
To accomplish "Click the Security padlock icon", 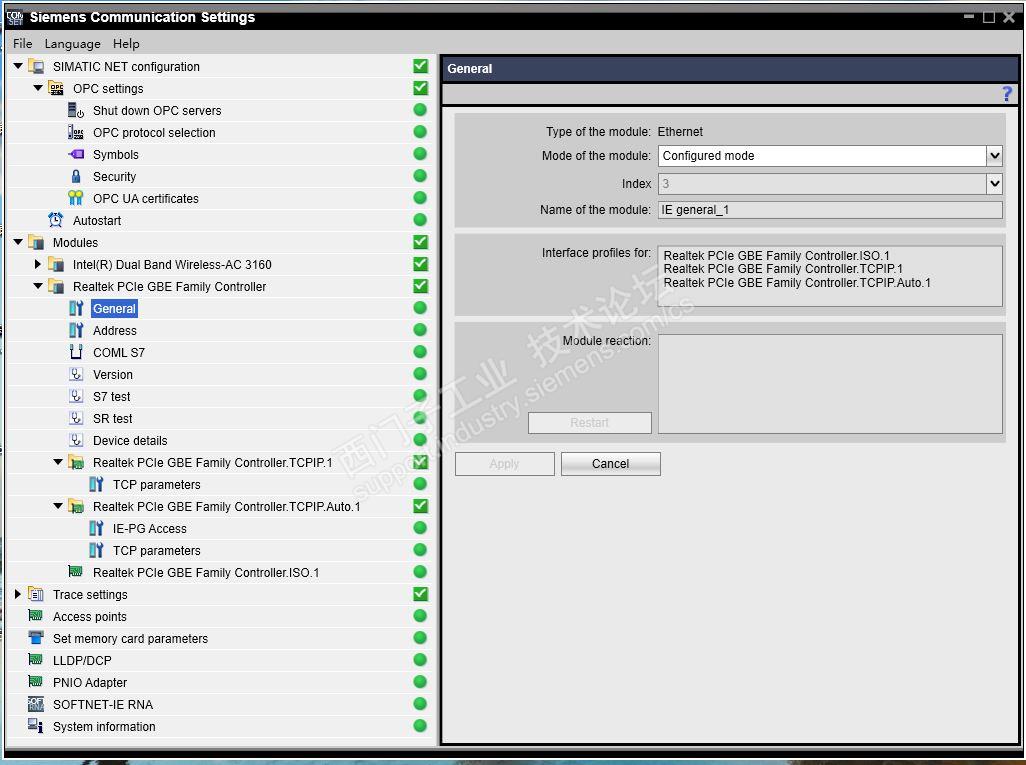I will click(76, 177).
